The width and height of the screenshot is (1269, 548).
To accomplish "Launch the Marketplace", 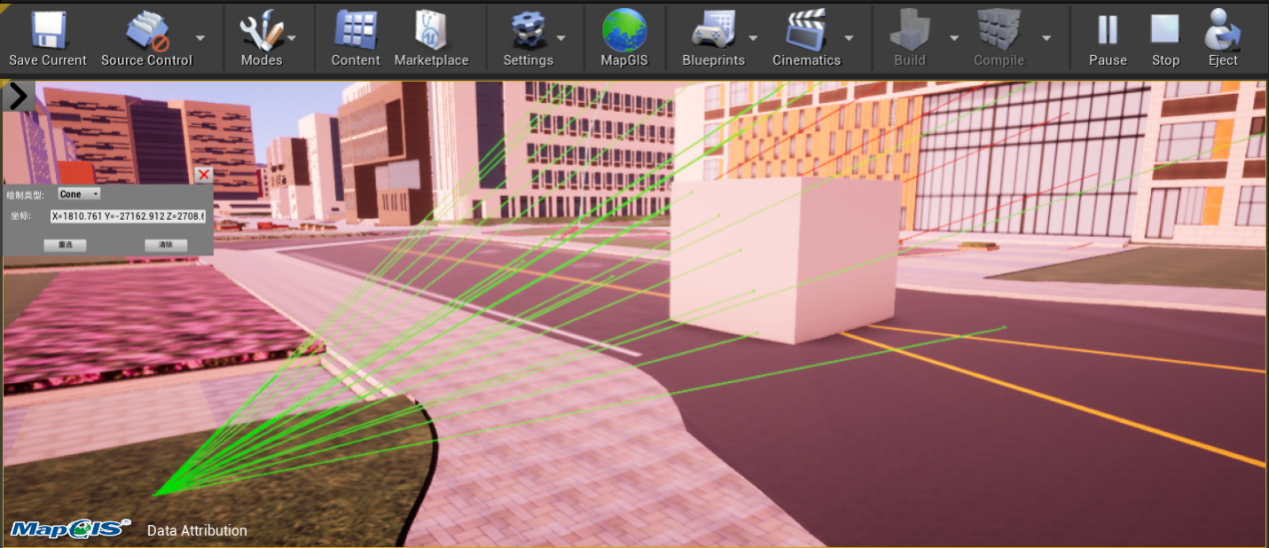I will [x=431, y=30].
